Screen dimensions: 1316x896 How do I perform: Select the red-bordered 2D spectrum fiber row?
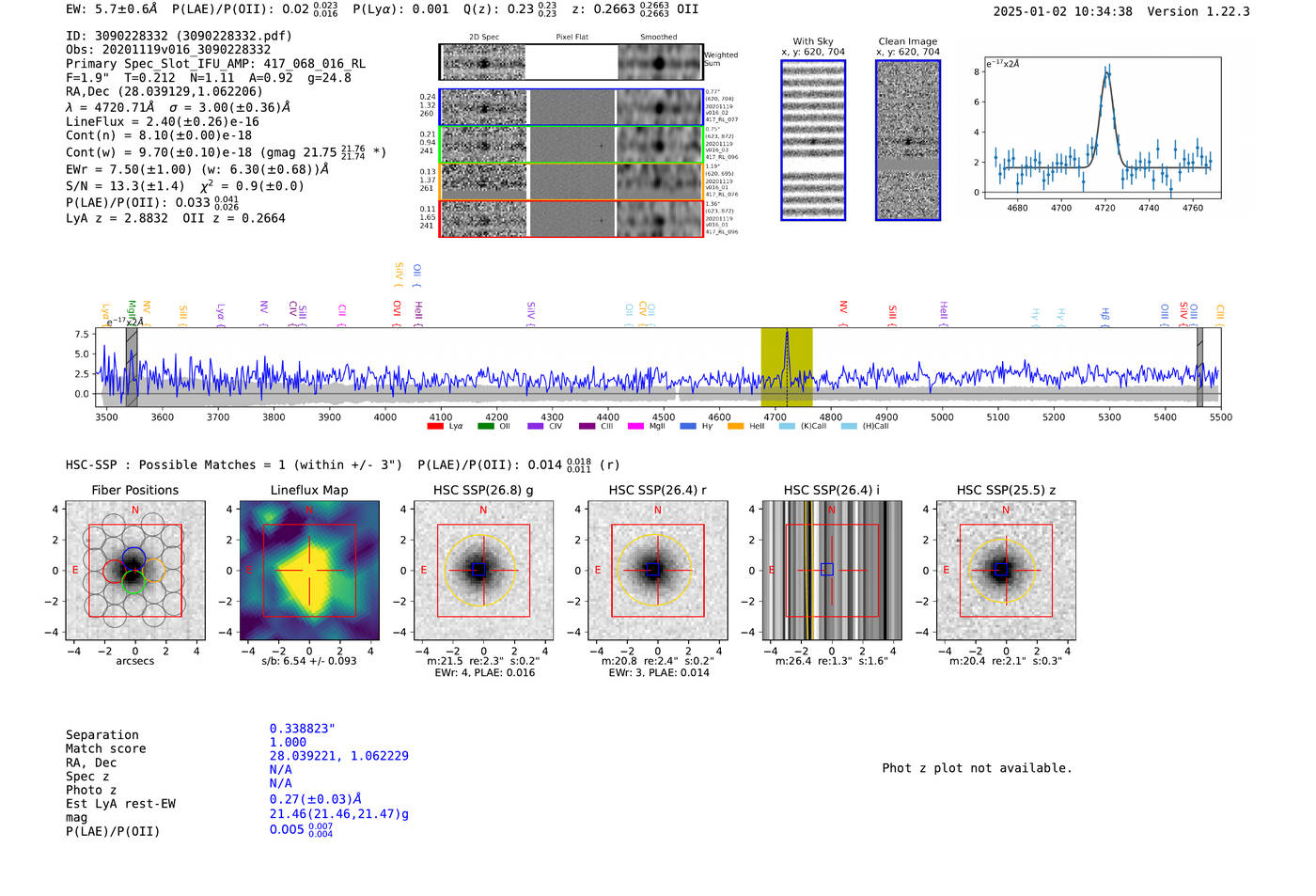coord(572,219)
